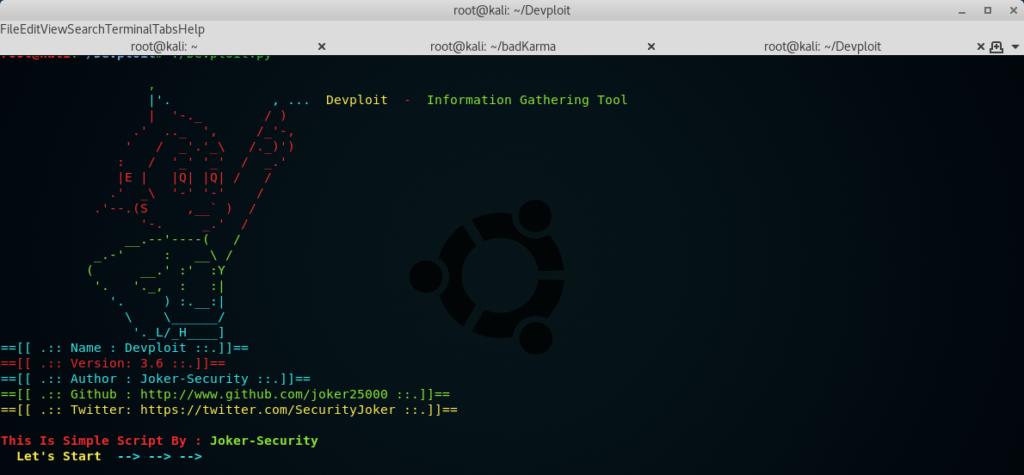Image resolution: width=1024 pixels, height=475 pixels.
Task: Switch to the root@kali: ~ tab
Action: [x=164, y=46]
